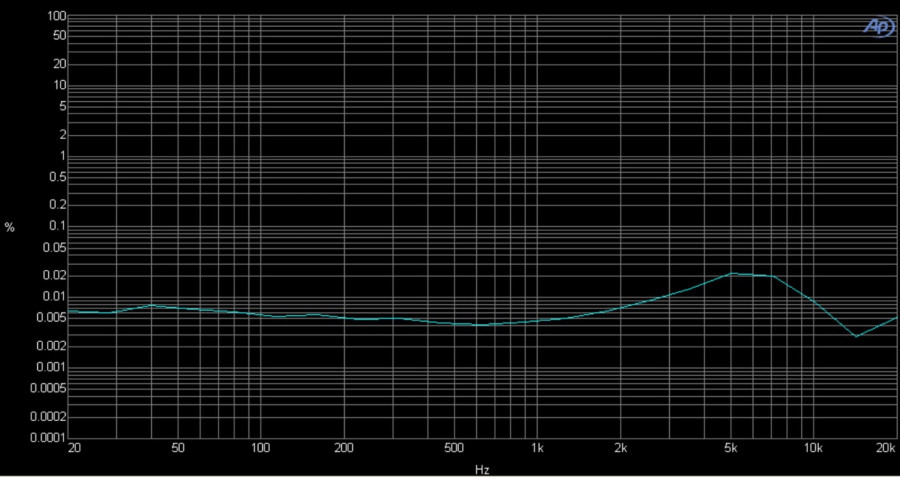Click the 10k frequency axis label

point(814,451)
